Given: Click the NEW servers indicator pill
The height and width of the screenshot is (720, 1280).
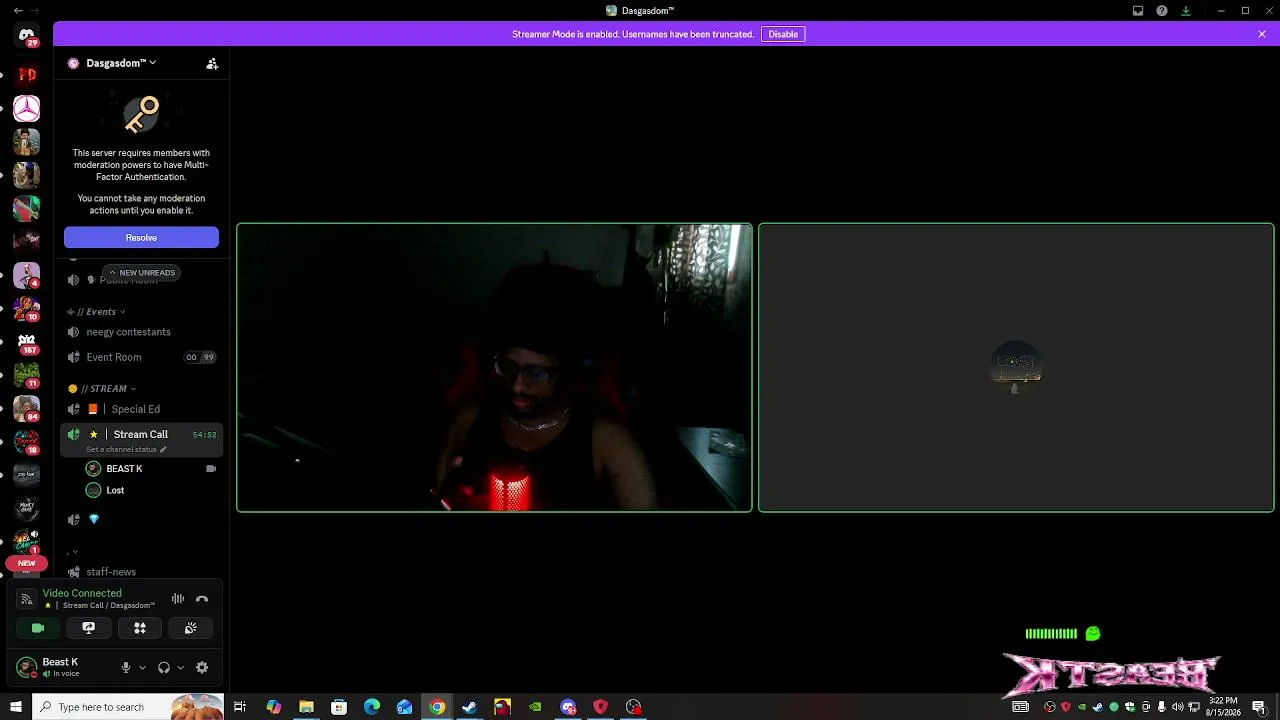Looking at the screenshot, I should coord(27,563).
